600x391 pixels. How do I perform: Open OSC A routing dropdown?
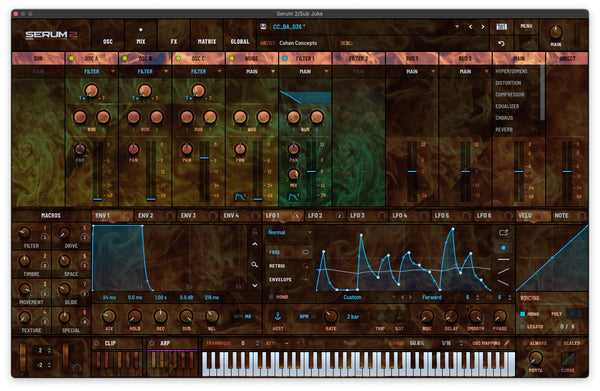tap(92, 72)
